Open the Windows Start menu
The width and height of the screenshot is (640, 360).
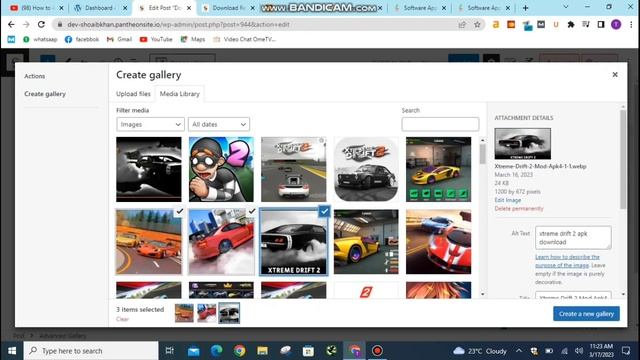point(11,351)
